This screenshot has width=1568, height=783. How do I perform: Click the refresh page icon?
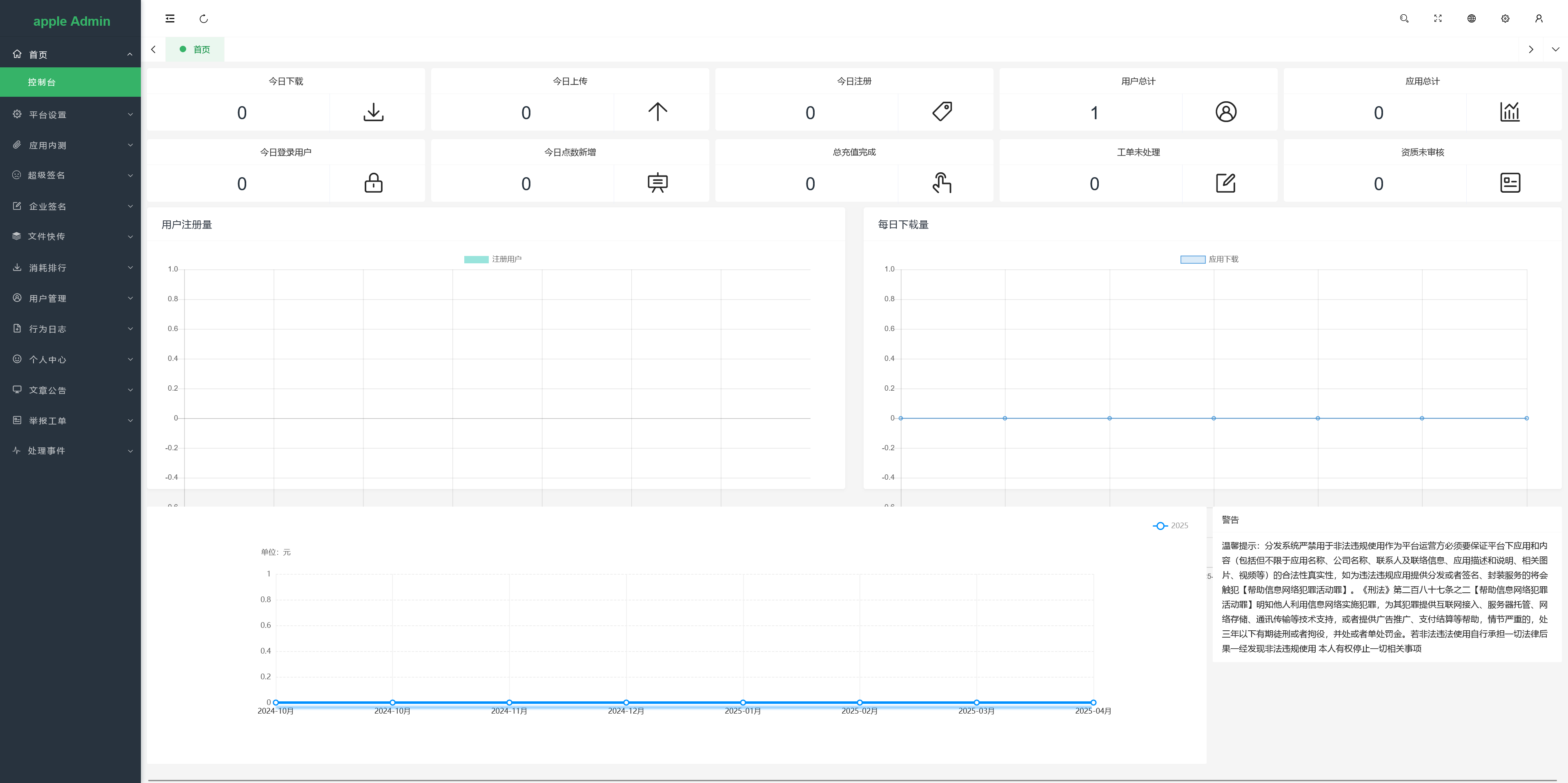coord(203,19)
